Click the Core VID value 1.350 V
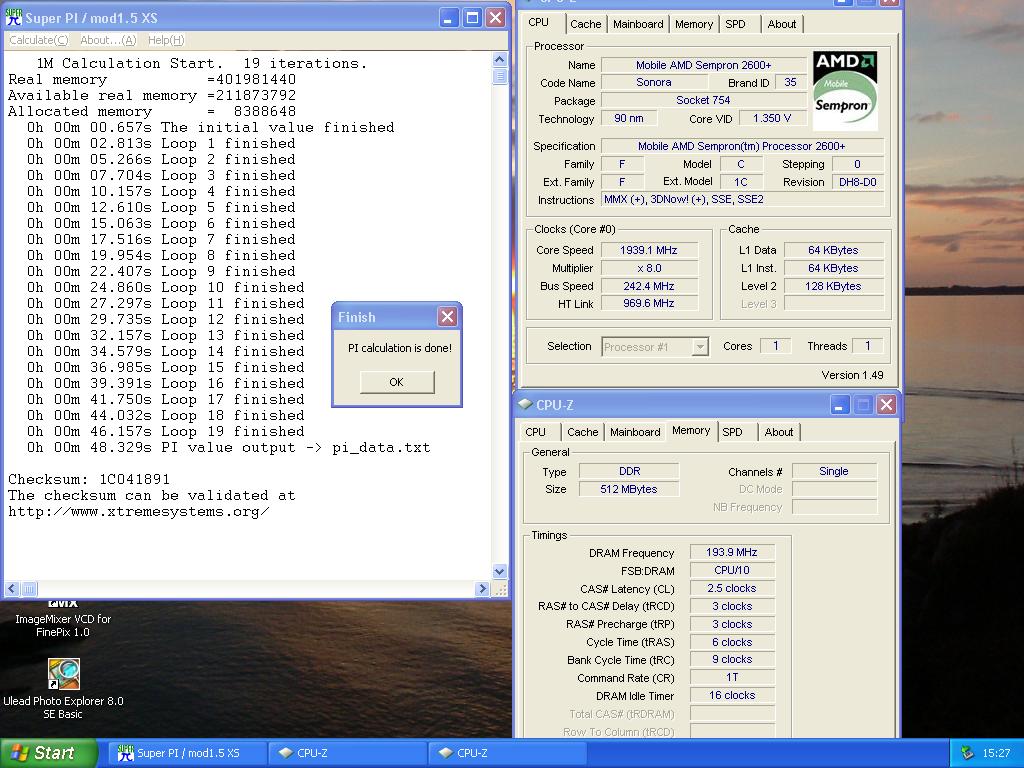 pyautogui.click(x=772, y=118)
